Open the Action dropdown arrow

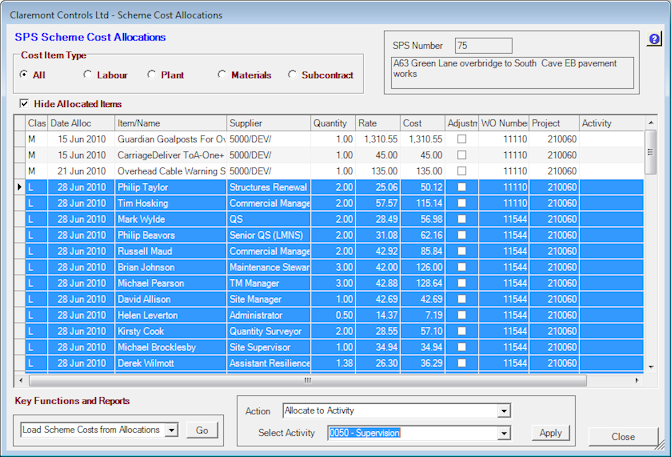(x=504, y=411)
